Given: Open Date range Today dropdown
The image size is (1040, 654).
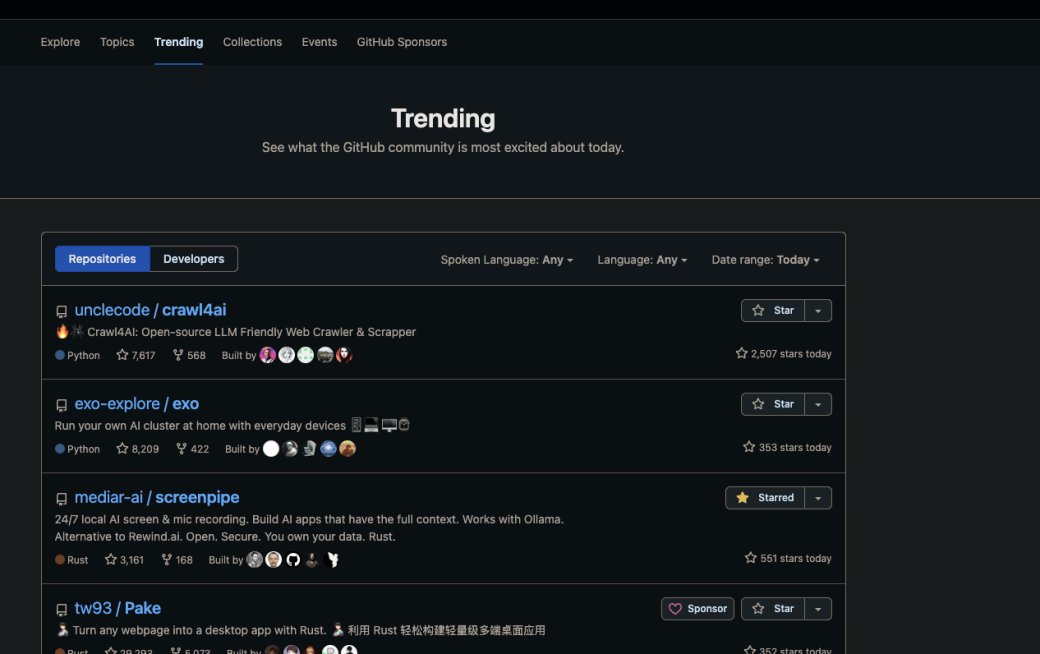Looking at the screenshot, I should [765, 260].
